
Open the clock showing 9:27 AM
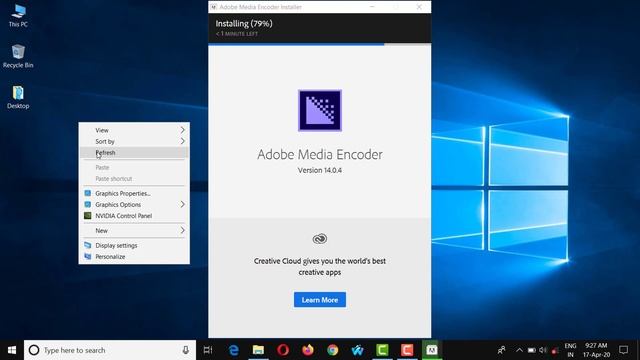[x=596, y=350]
